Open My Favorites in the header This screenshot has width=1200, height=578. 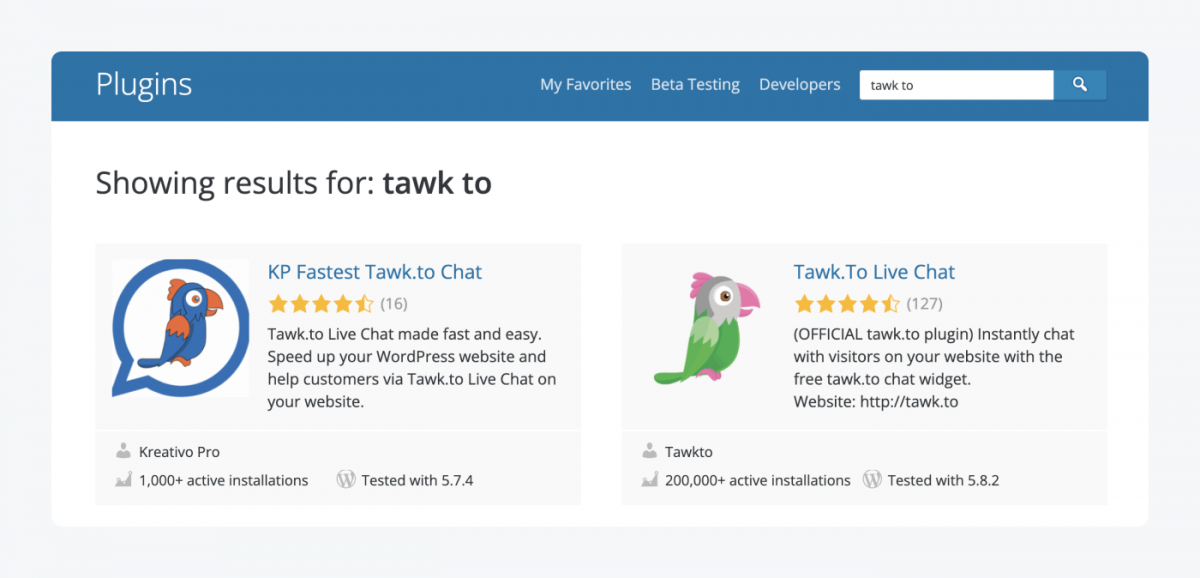click(586, 85)
